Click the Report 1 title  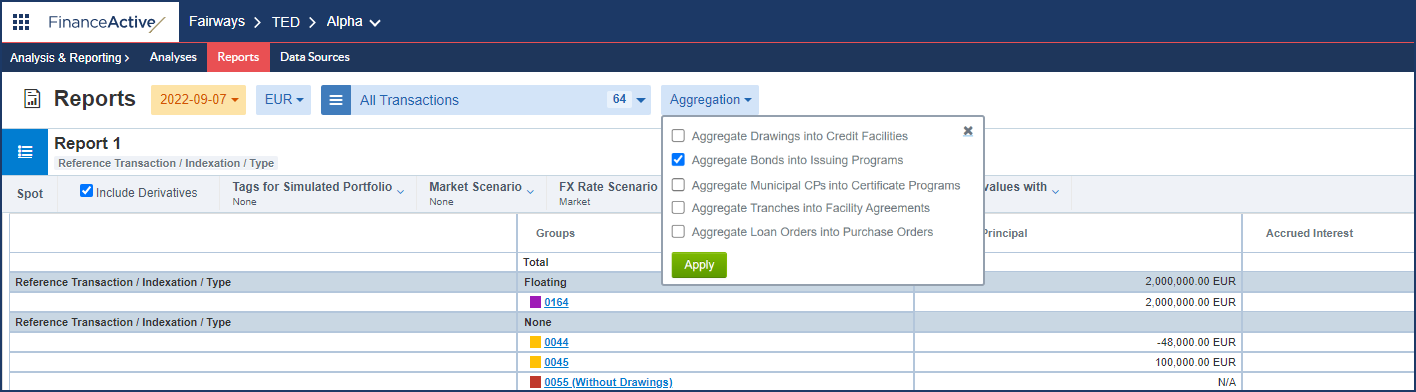(x=88, y=143)
